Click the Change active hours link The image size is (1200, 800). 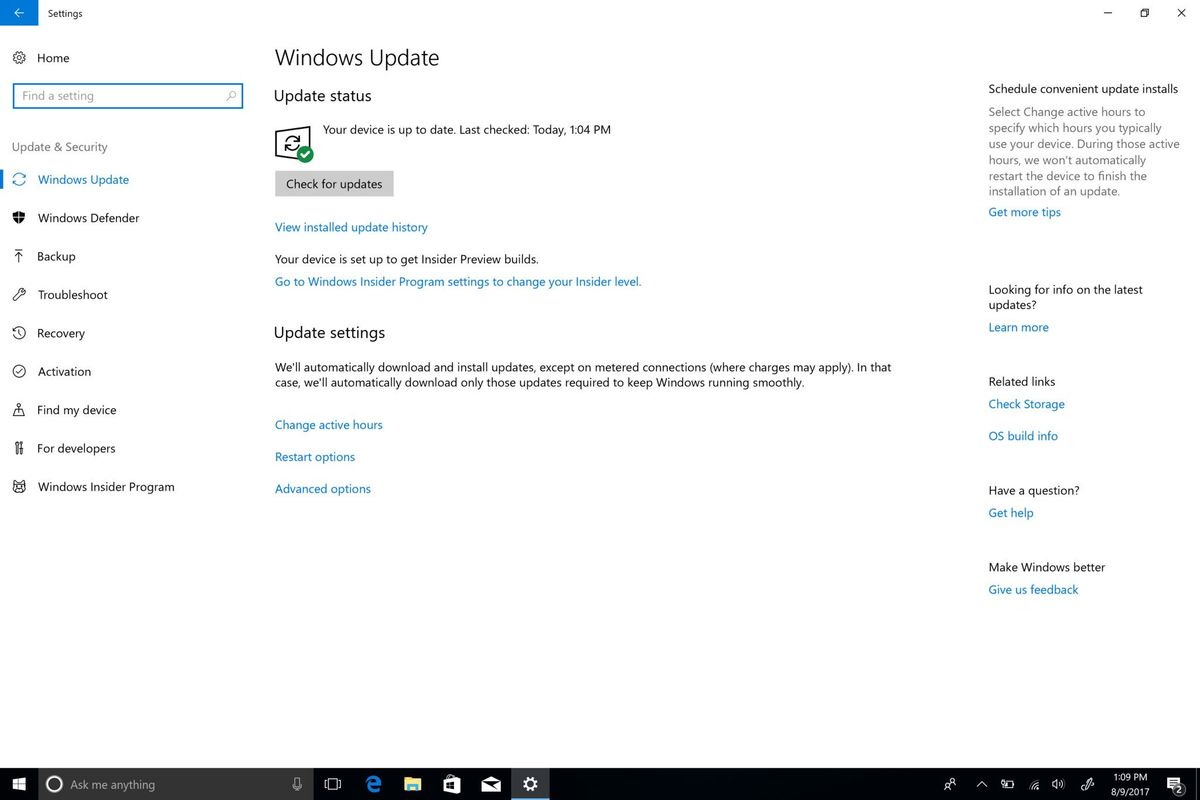tap(328, 424)
